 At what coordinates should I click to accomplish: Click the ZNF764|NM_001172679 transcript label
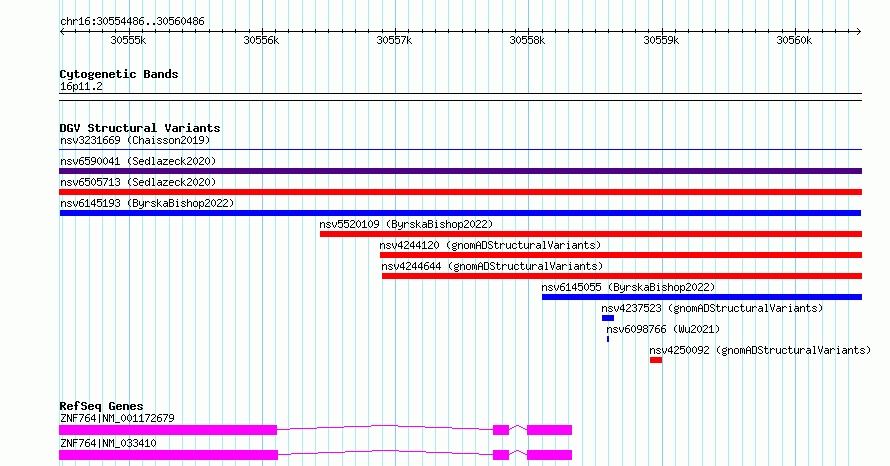(x=117, y=418)
